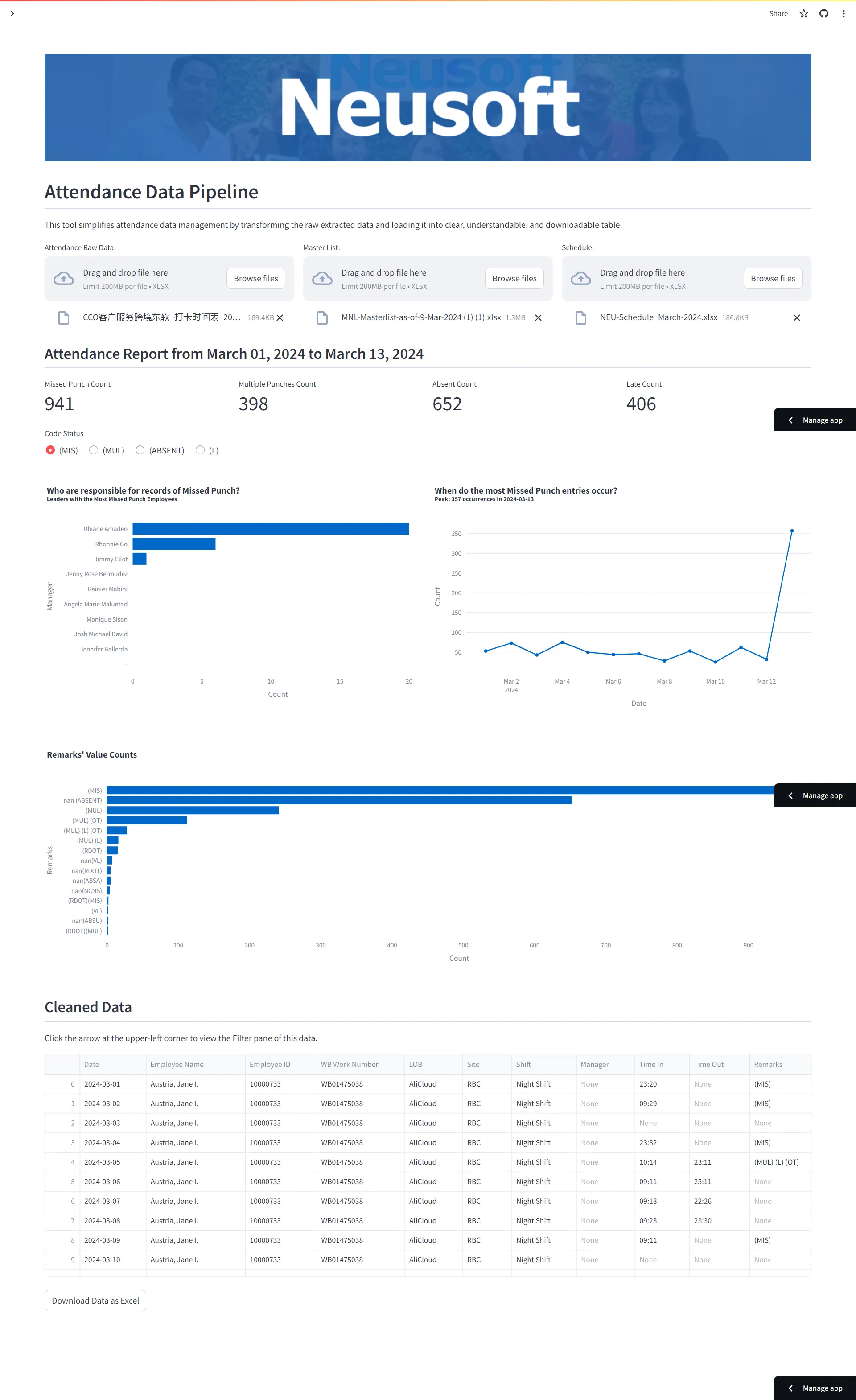Click the Rhonnie Go bar in chart
This screenshot has height=1400, width=856.
pos(174,544)
